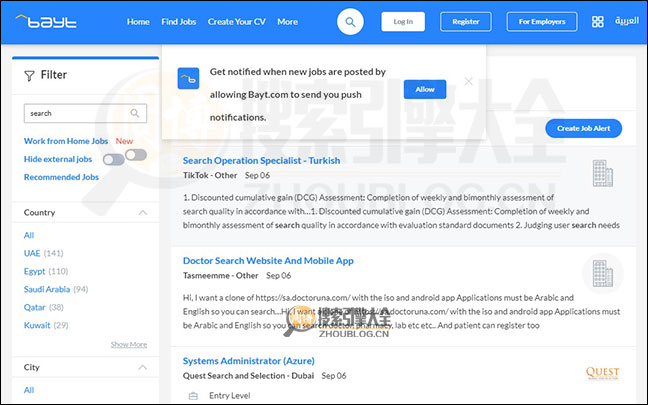Click the Create Job Alert button
This screenshot has height=405, width=648.
coord(583,128)
